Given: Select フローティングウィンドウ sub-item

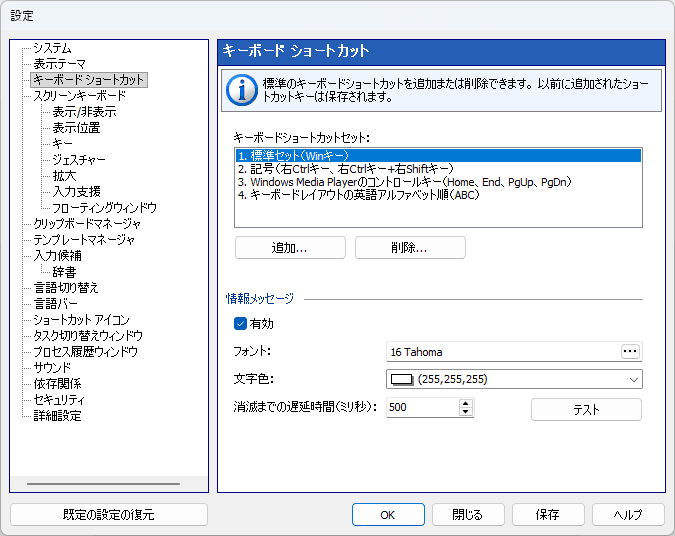Looking at the screenshot, I should pos(104,208).
